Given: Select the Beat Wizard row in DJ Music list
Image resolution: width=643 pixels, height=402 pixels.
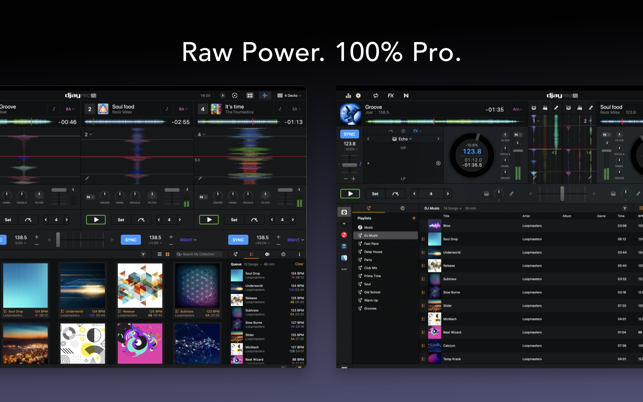Looking at the screenshot, I should [531, 332].
